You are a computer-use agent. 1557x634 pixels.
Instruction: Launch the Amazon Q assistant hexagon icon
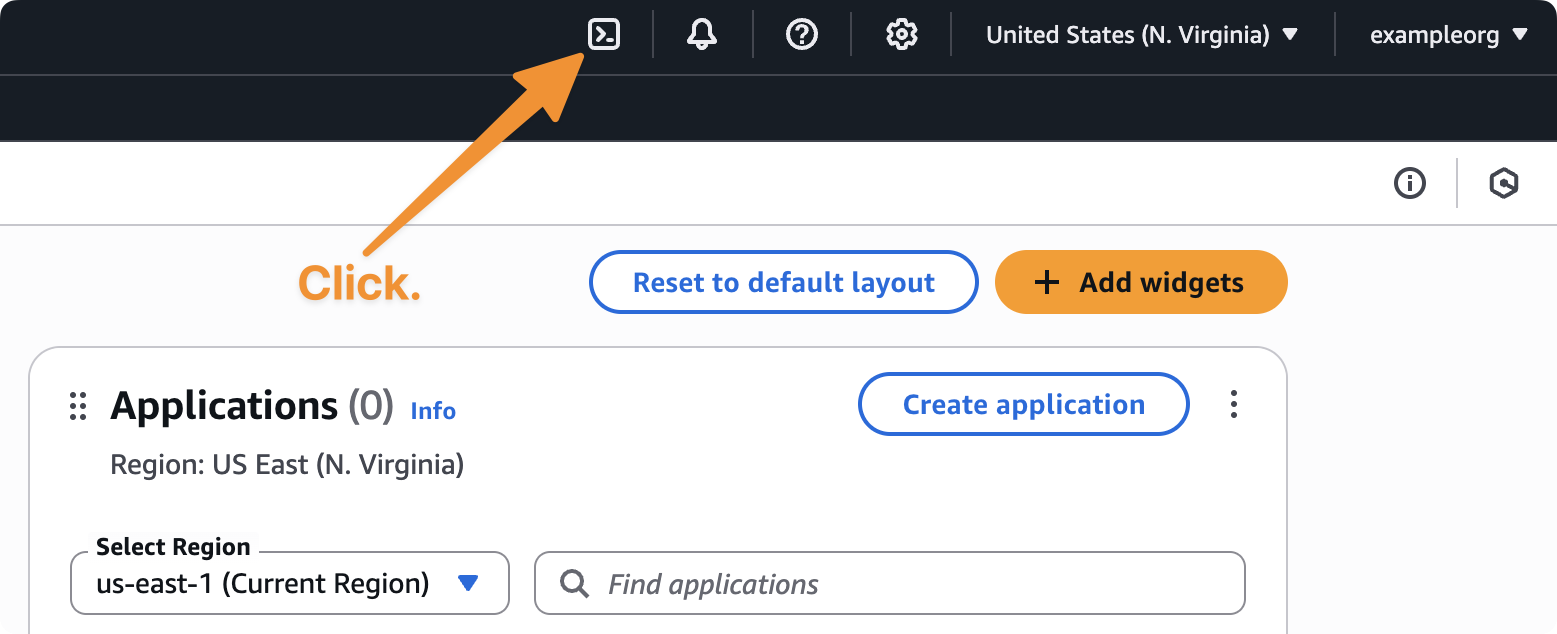[1504, 183]
